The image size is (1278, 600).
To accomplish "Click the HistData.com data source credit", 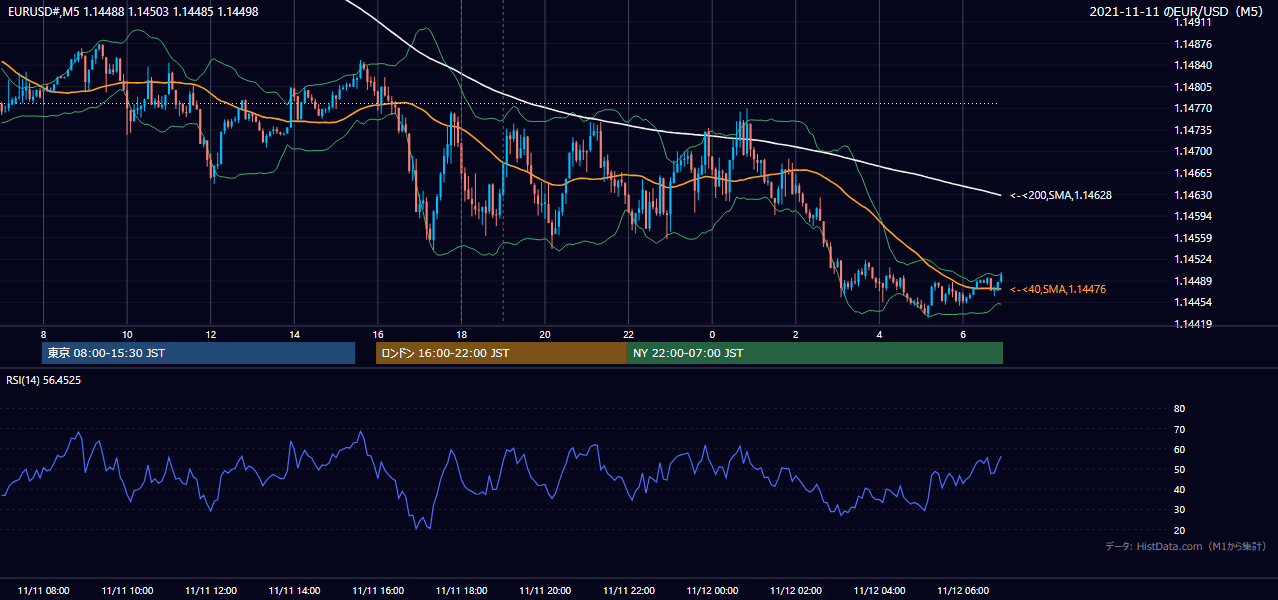I will pyautogui.click(x=1186, y=546).
